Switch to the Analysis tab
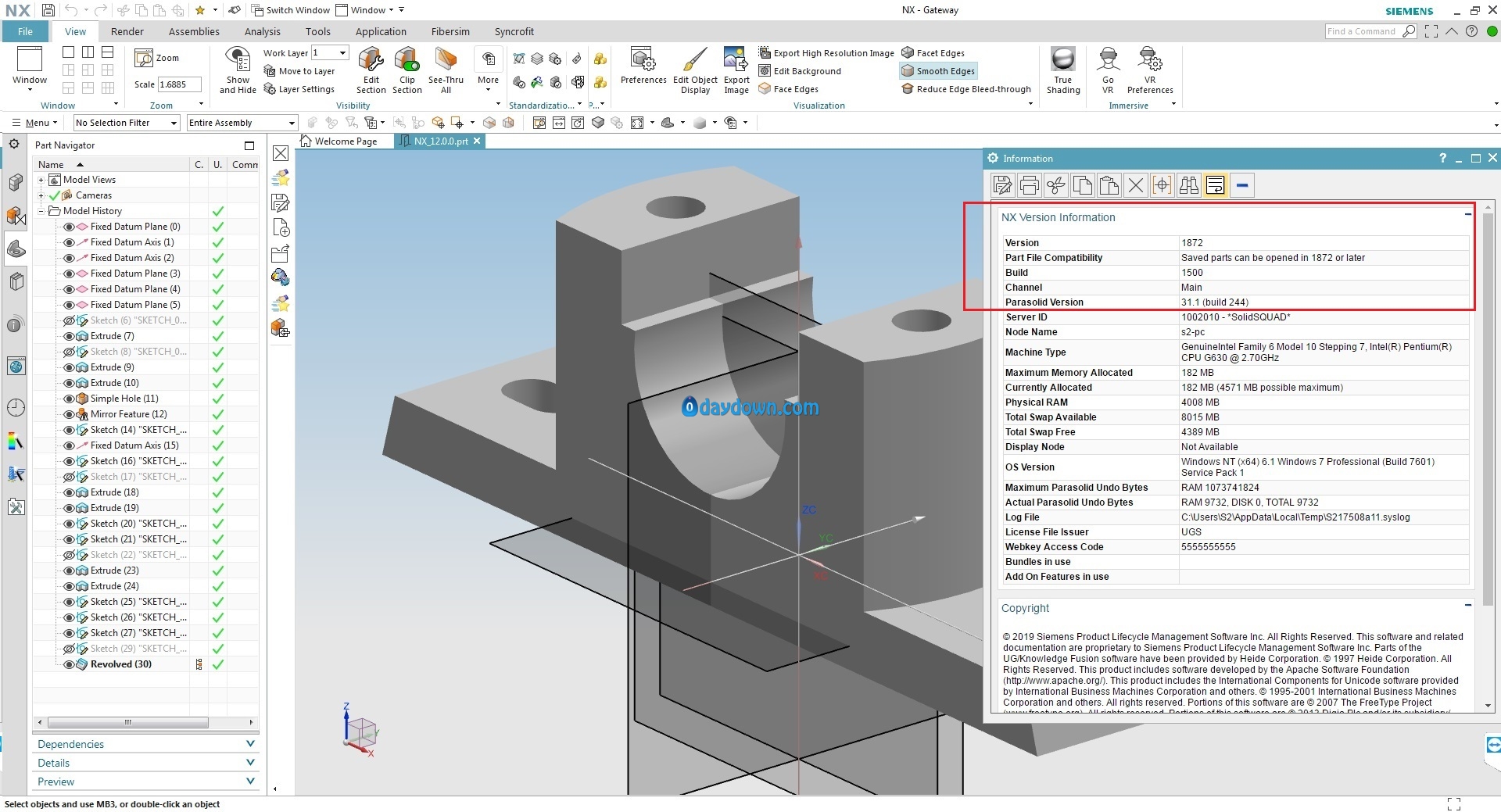 [x=262, y=31]
